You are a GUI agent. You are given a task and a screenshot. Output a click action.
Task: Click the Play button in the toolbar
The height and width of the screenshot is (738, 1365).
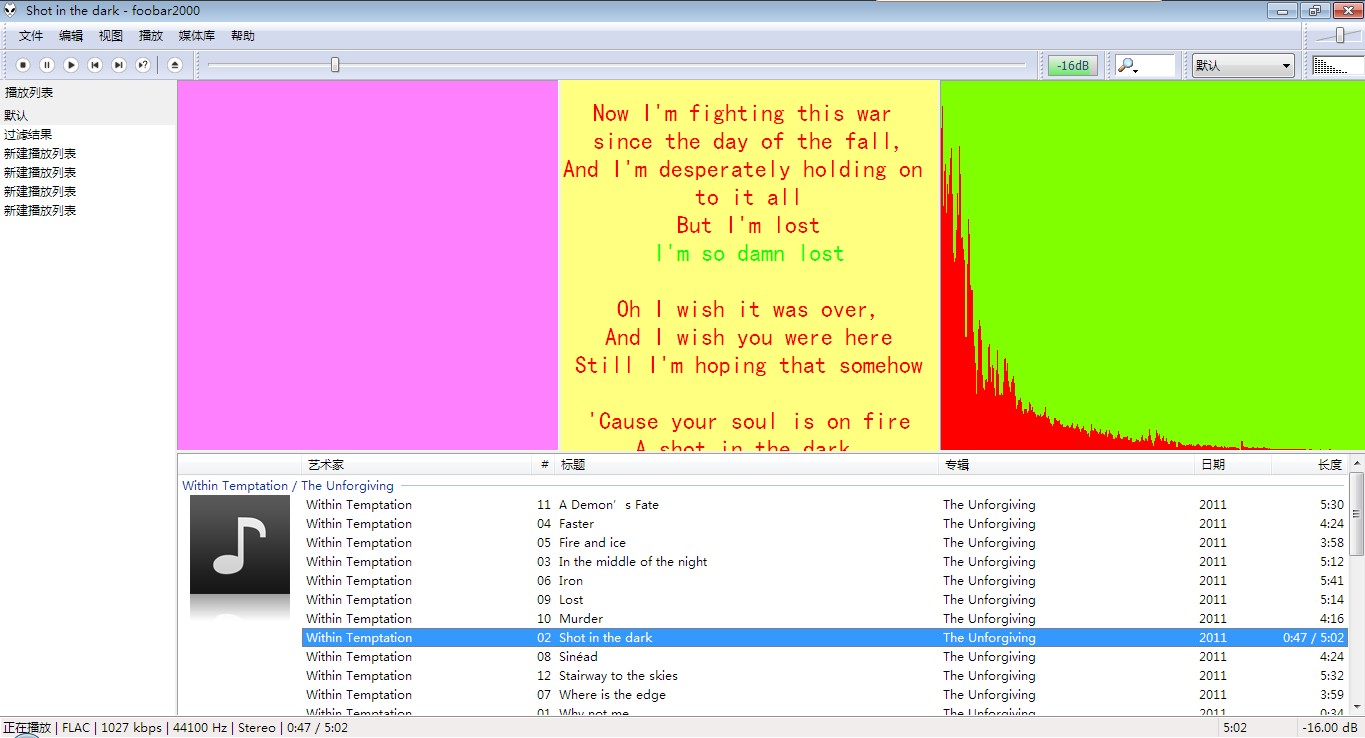point(71,65)
